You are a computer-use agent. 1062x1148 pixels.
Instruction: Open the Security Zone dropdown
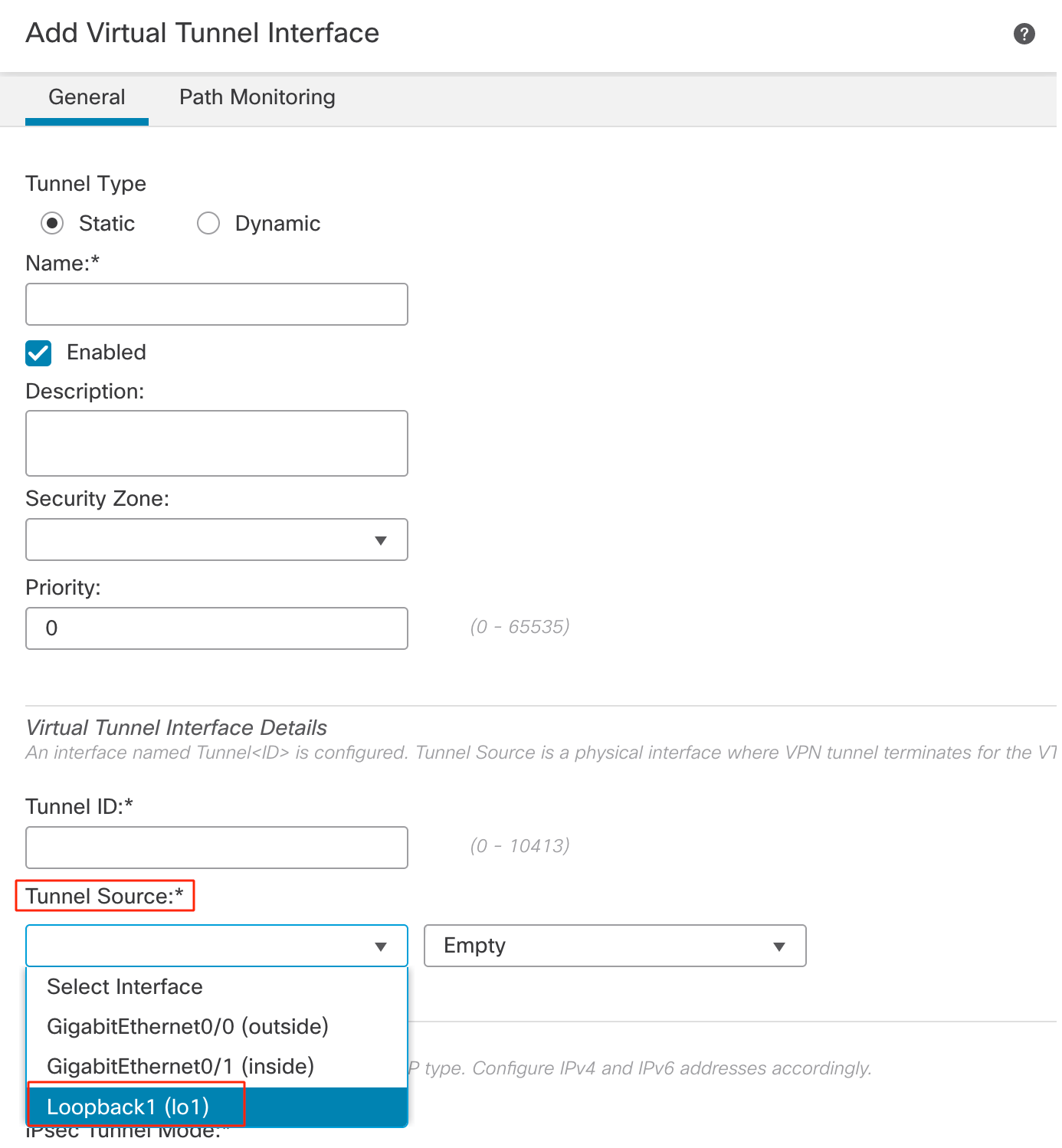[216, 540]
